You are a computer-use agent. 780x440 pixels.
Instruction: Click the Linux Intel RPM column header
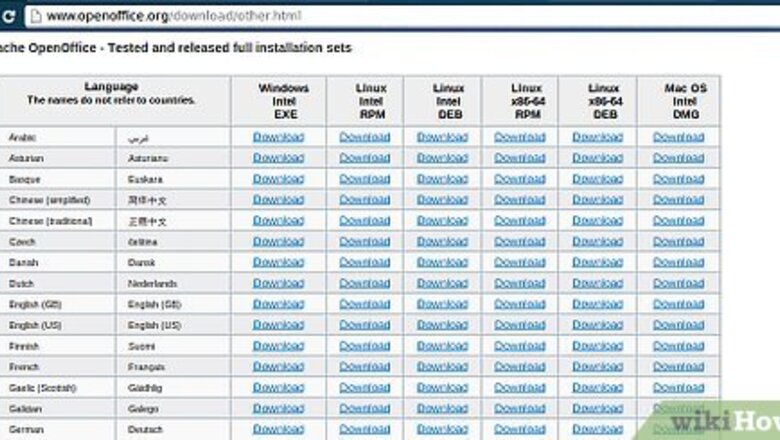click(x=365, y=101)
